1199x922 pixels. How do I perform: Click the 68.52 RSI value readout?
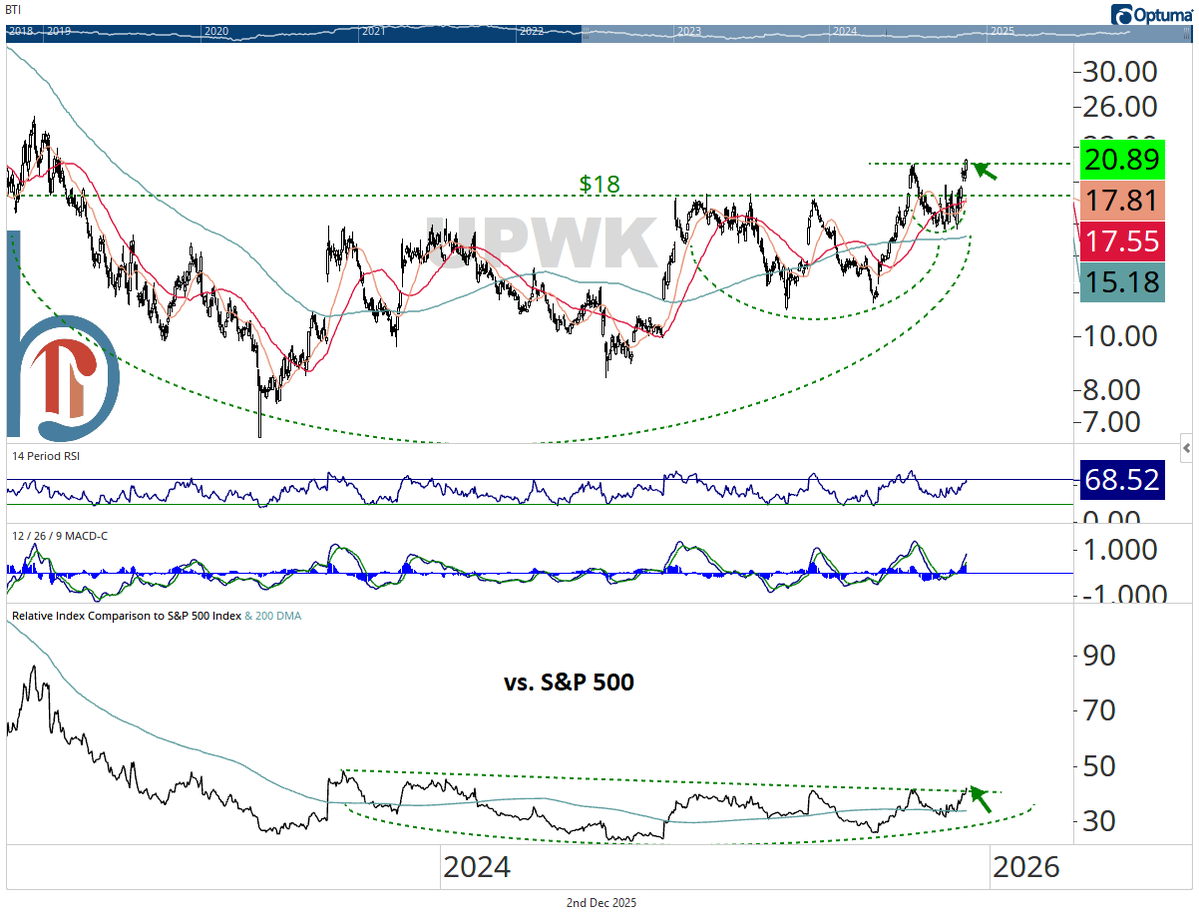point(1122,480)
